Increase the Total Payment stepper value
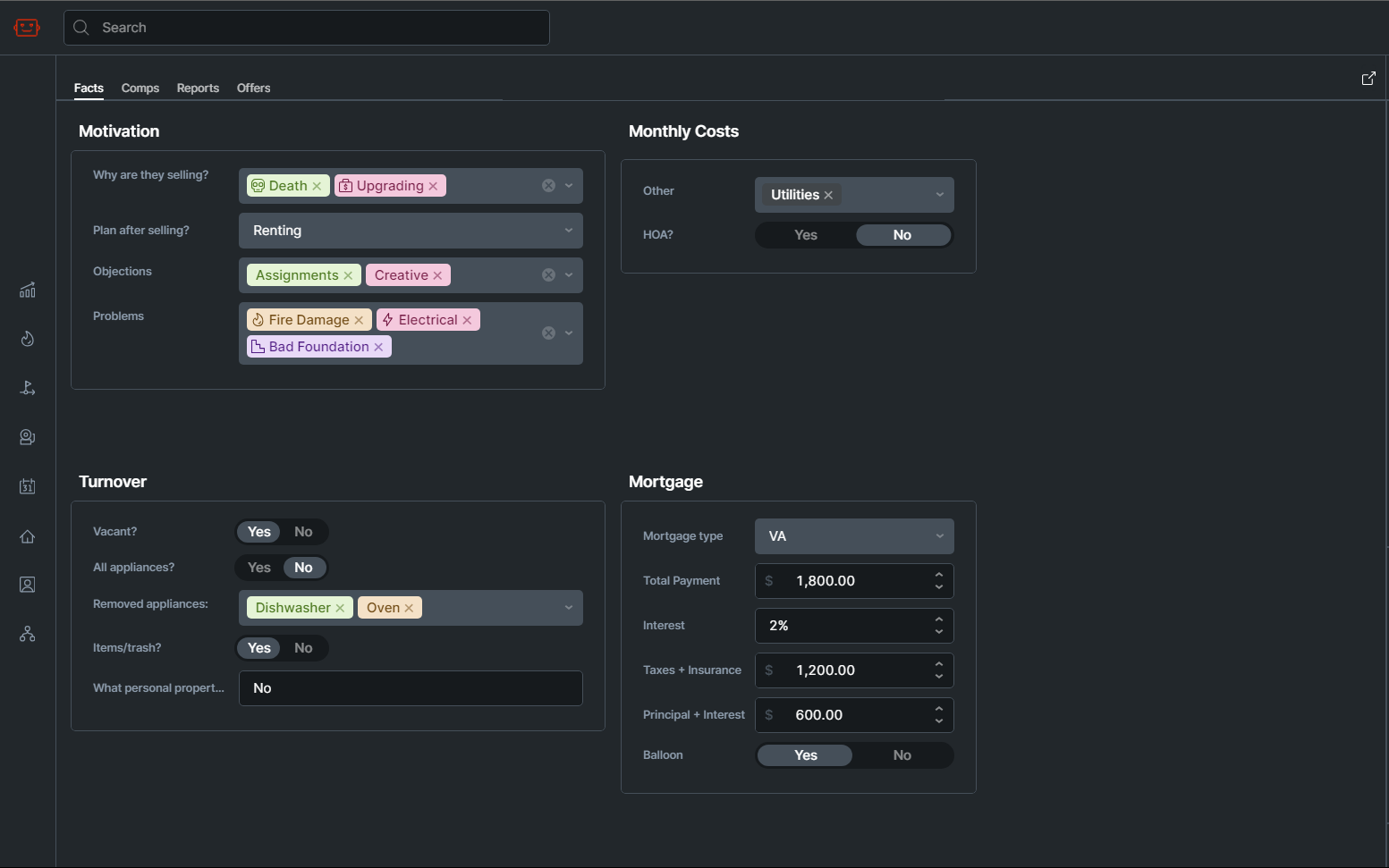 coord(939,575)
